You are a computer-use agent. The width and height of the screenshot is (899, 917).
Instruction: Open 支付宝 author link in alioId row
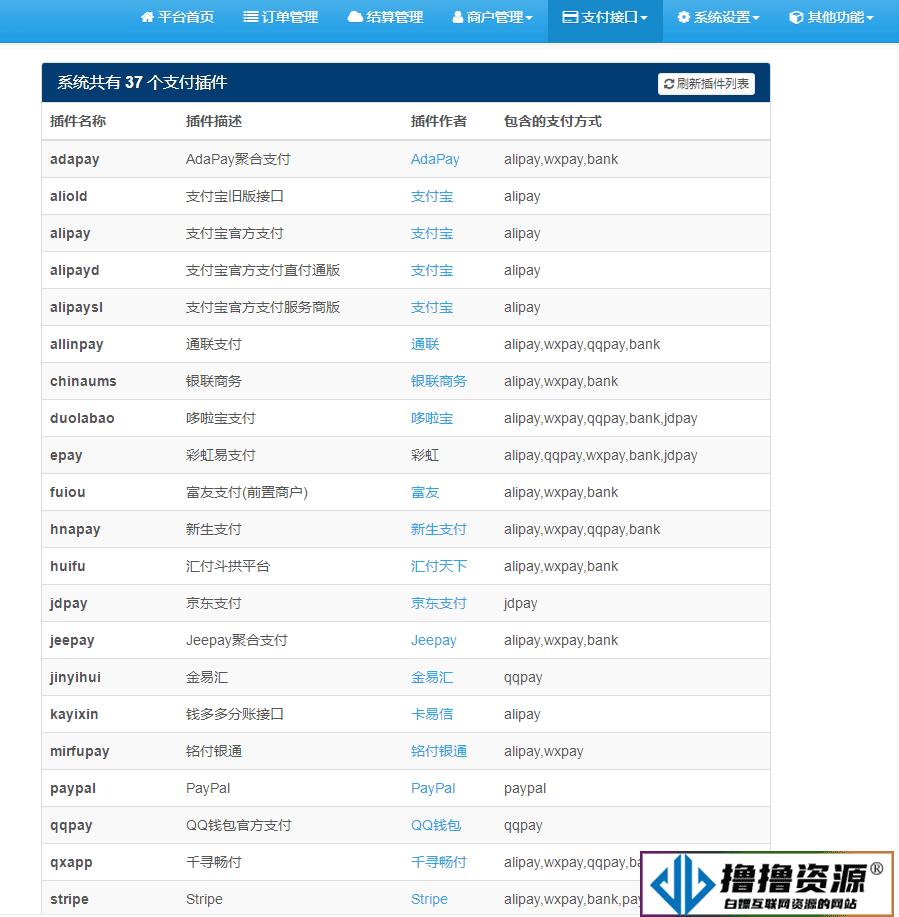432,196
